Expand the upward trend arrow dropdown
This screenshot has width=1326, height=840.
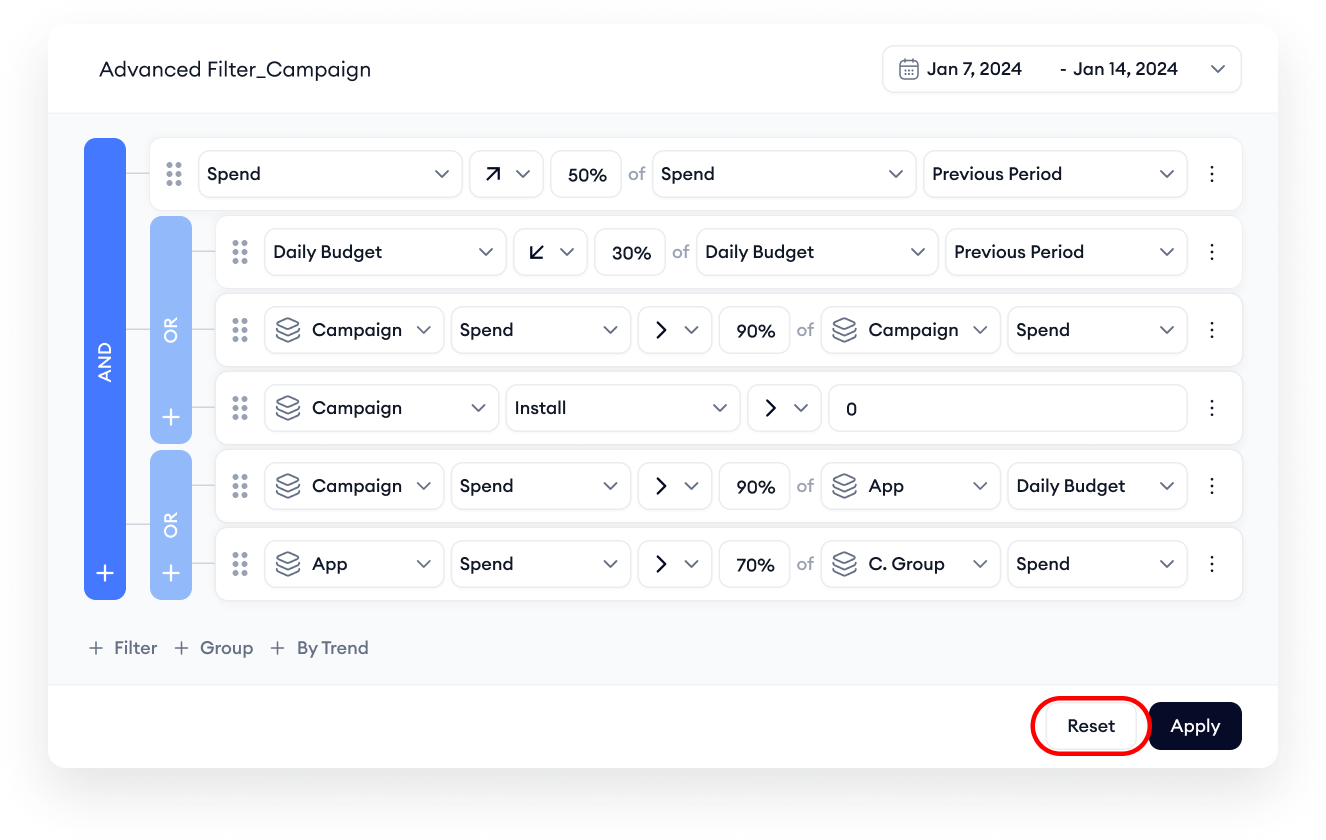tap(506, 174)
